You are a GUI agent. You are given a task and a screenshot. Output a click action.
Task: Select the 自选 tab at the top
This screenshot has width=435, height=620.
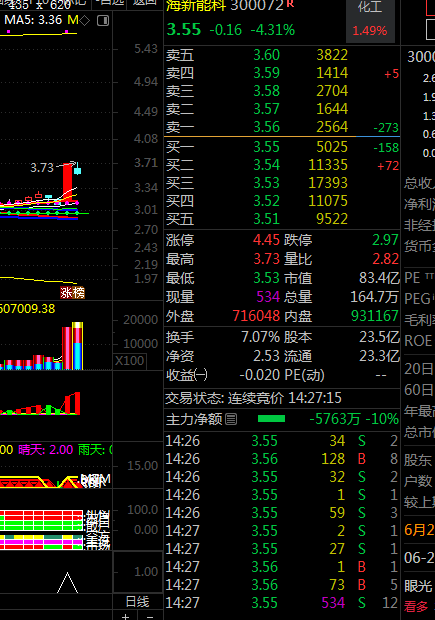coord(112,2)
